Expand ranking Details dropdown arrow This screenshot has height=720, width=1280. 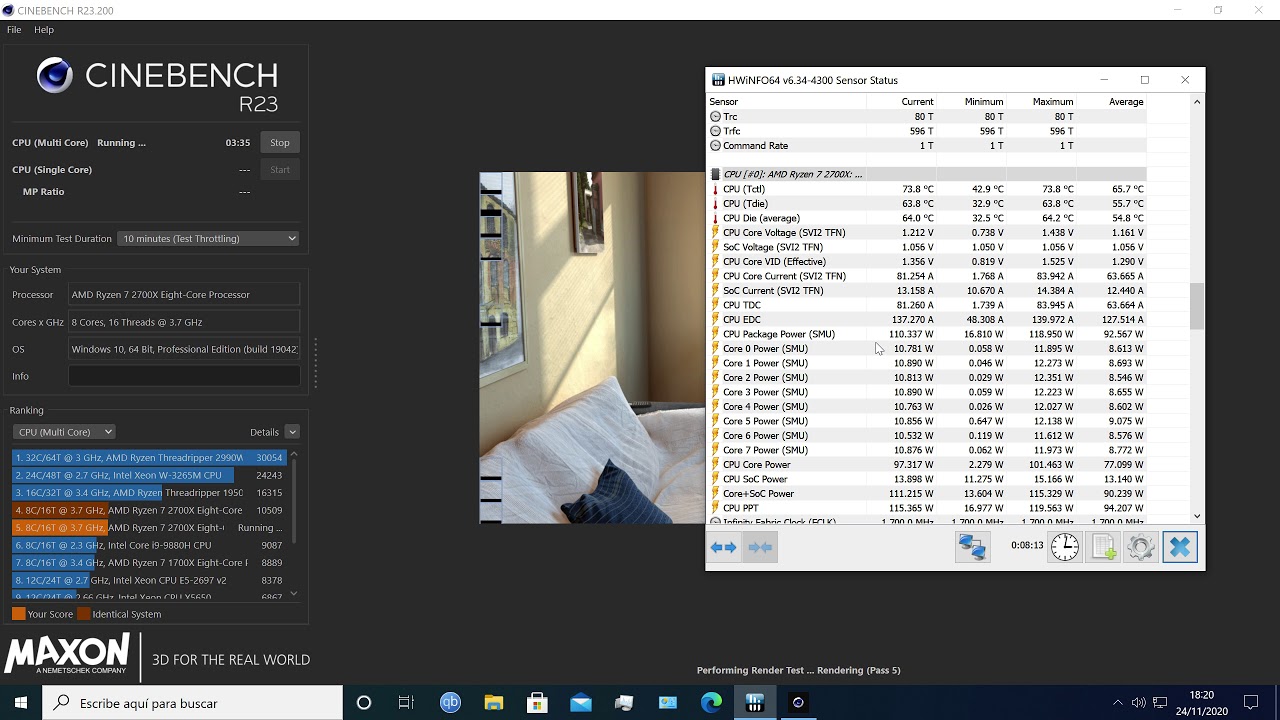coord(292,432)
